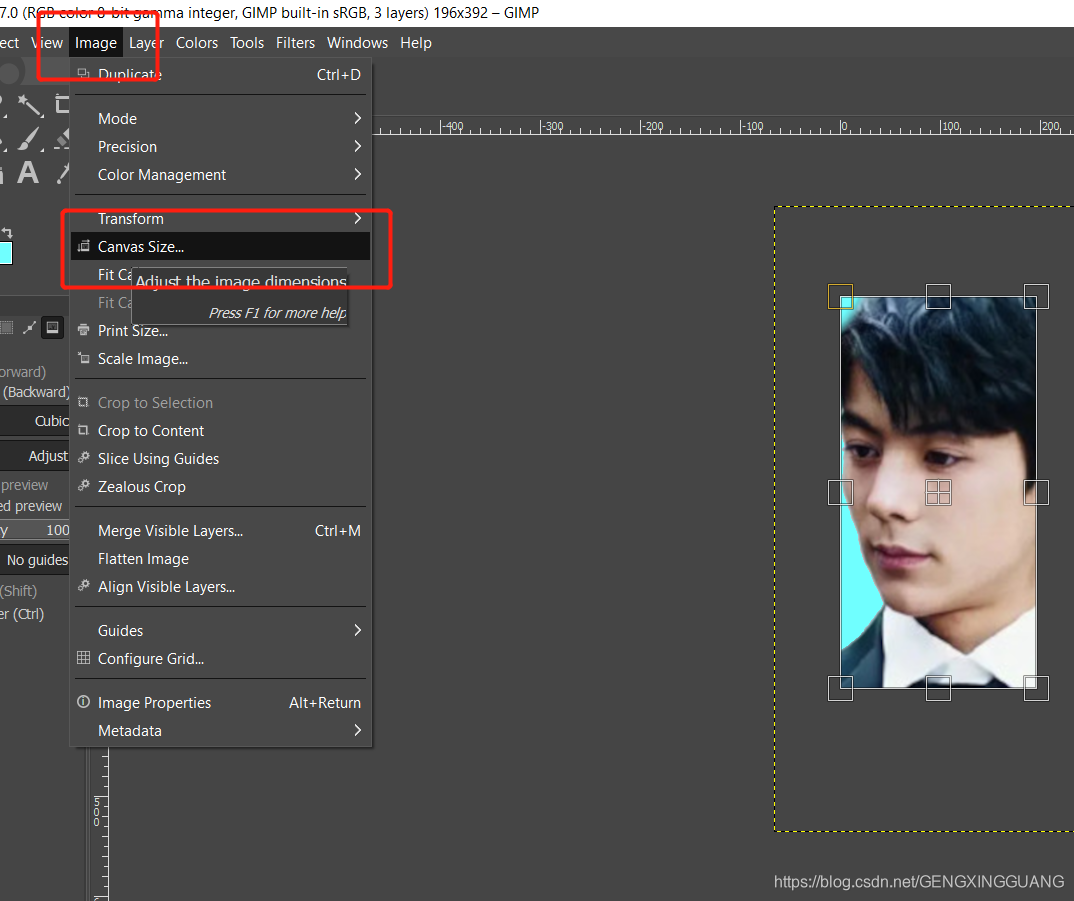Click the bottom-right transform handle

[1036, 688]
